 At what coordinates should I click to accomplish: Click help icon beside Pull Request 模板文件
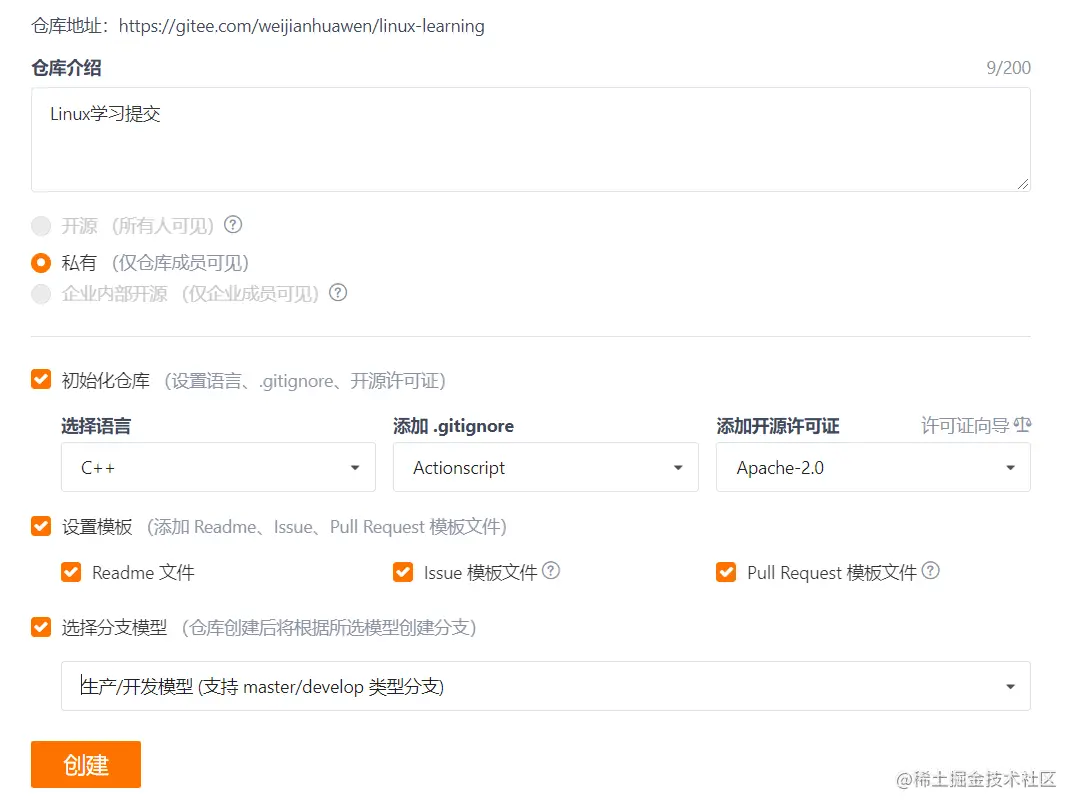pyautogui.click(x=930, y=570)
